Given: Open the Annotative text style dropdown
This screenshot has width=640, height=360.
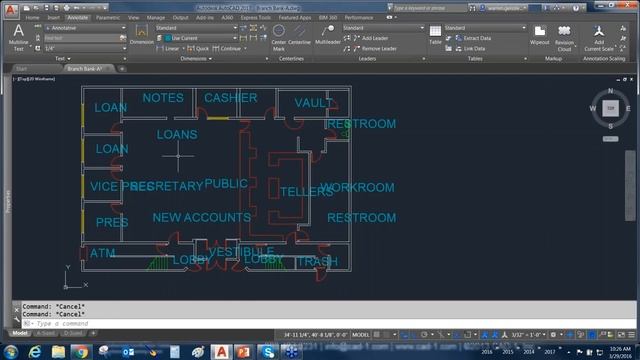Looking at the screenshot, I should click(85, 28).
